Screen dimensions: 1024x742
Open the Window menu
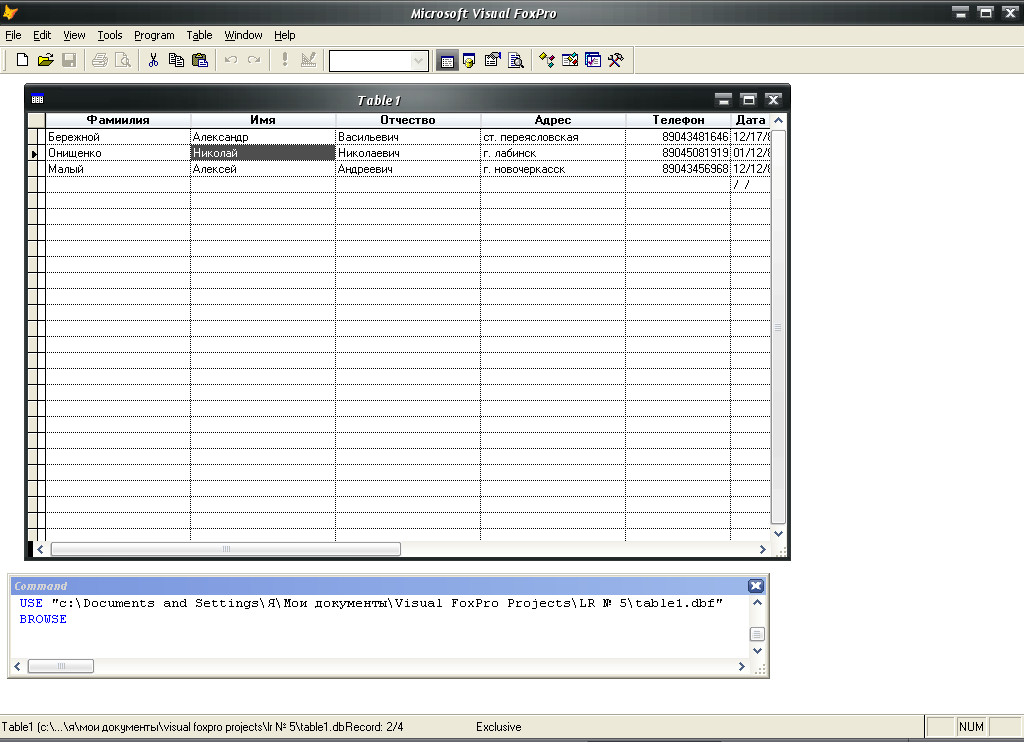click(x=243, y=35)
